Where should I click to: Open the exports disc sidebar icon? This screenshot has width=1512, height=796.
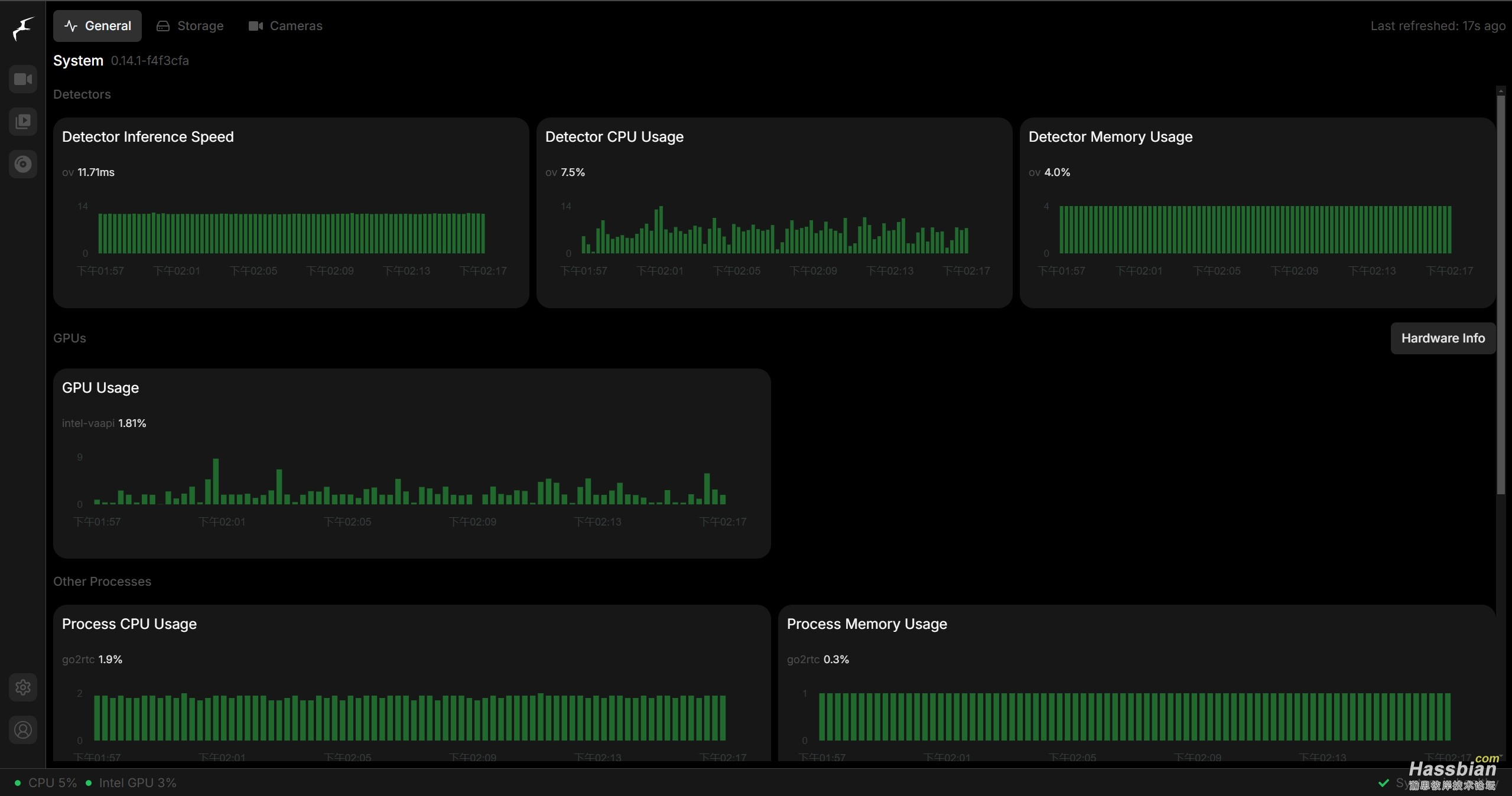click(23, 164)
